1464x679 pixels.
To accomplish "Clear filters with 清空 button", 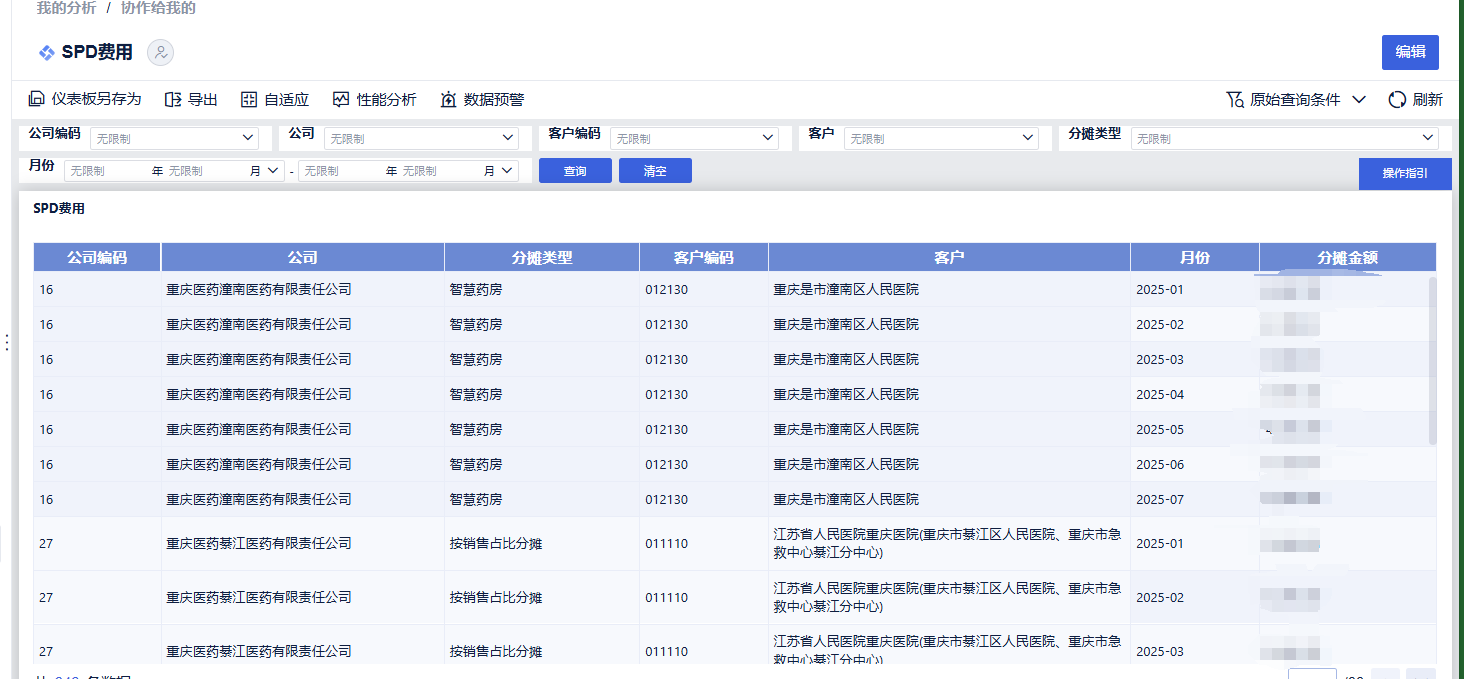I will click(x=655, y=171).
